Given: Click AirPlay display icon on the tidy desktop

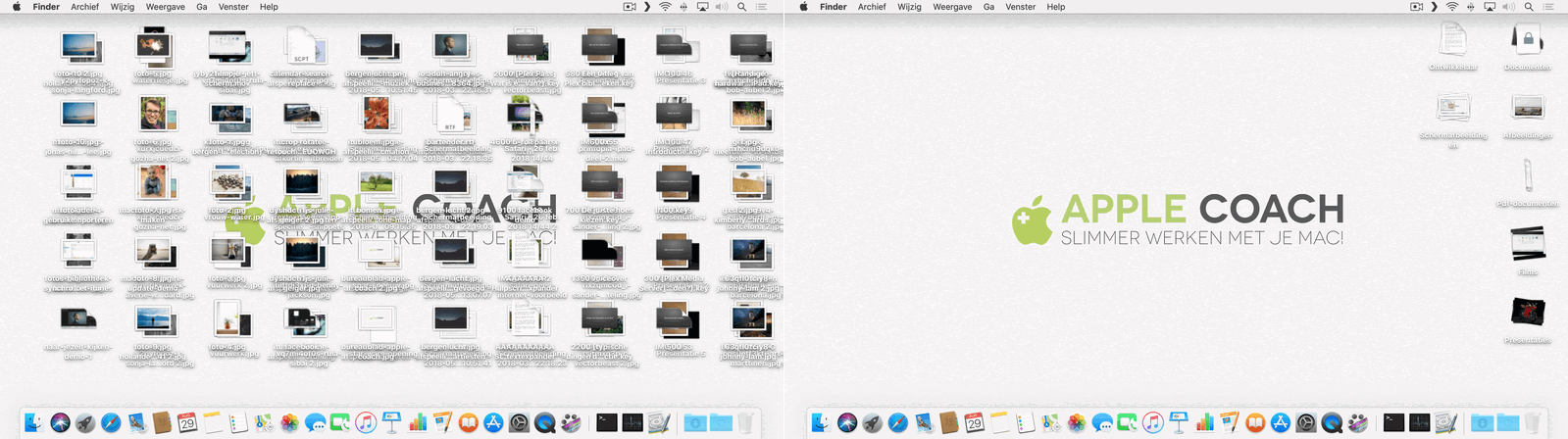Looking at the screenshot, I should [1490, 7].
